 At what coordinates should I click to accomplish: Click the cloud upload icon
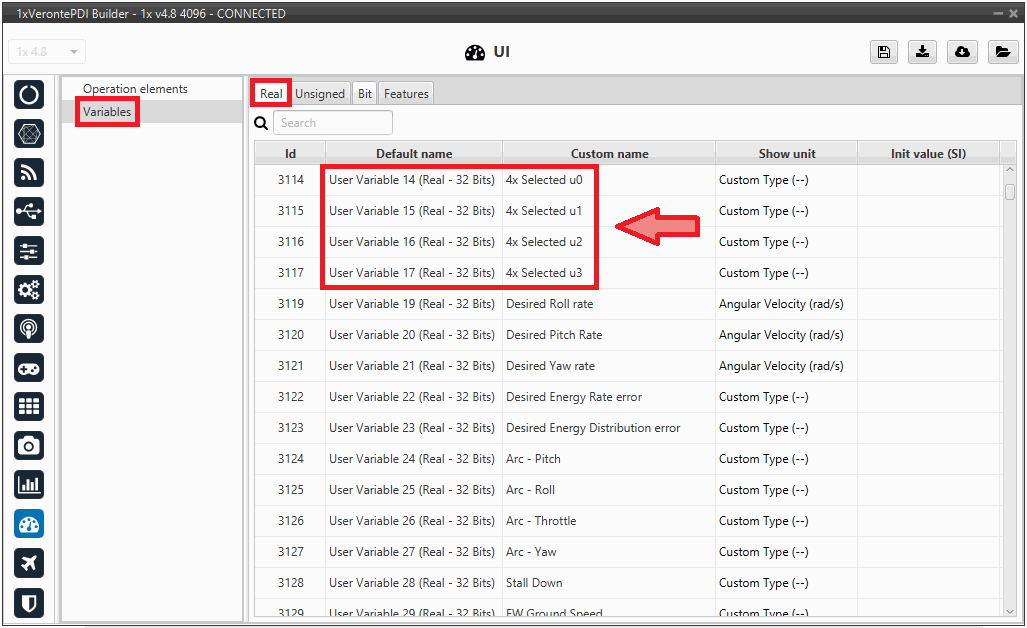[x=962, y=53]
